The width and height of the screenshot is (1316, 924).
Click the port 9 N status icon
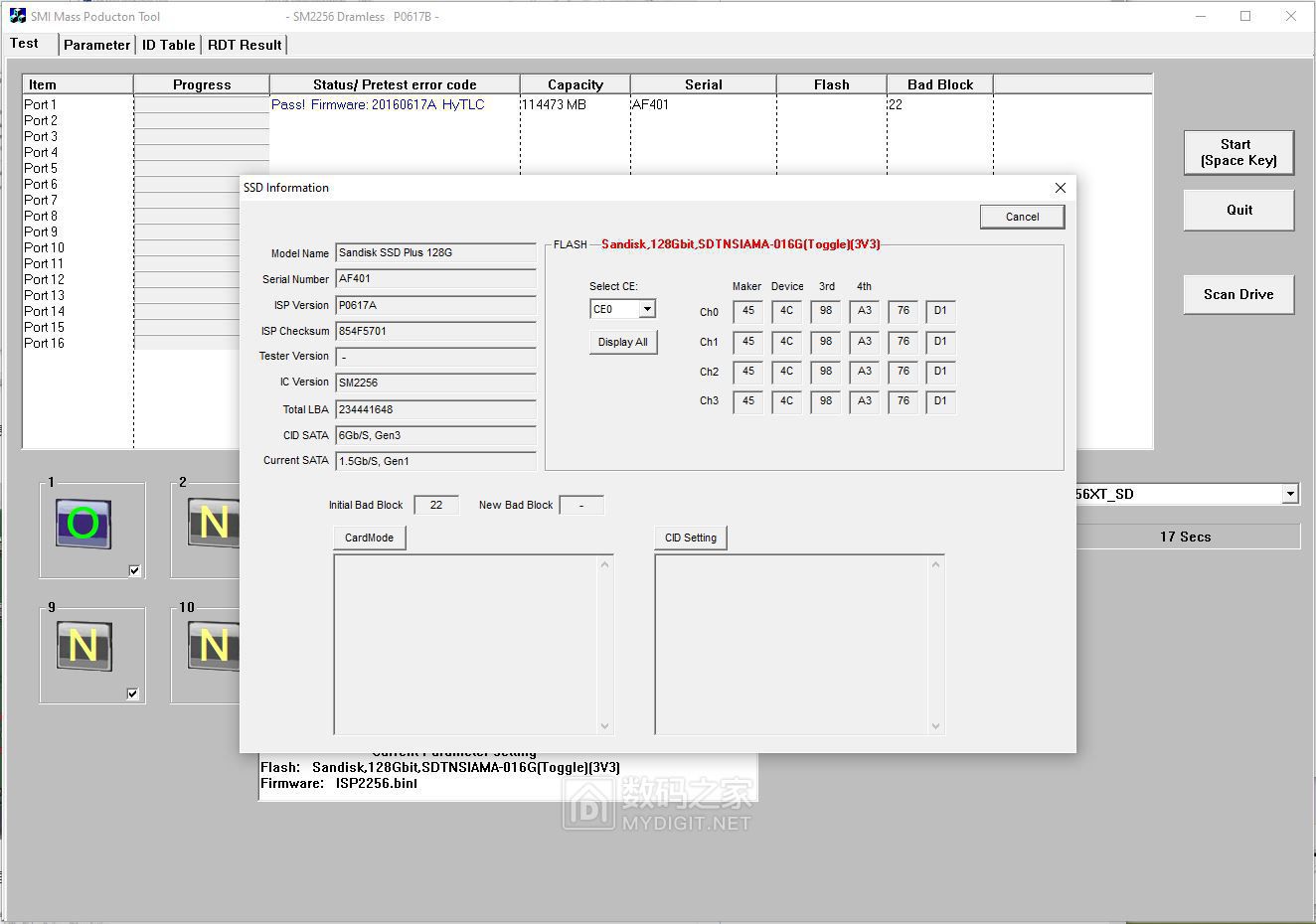coord(83,647)
